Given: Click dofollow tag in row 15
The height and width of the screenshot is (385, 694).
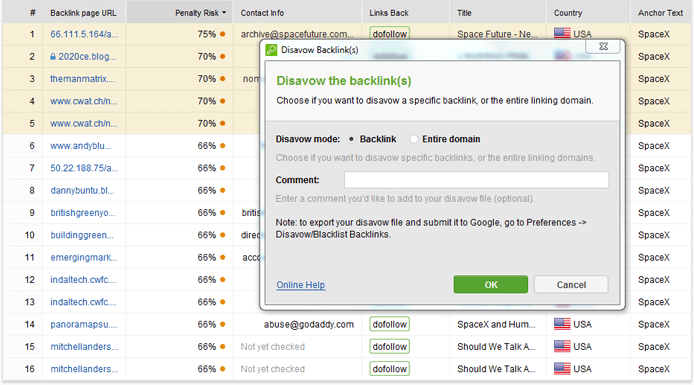Looking at the screenshot, I should 389,346.
